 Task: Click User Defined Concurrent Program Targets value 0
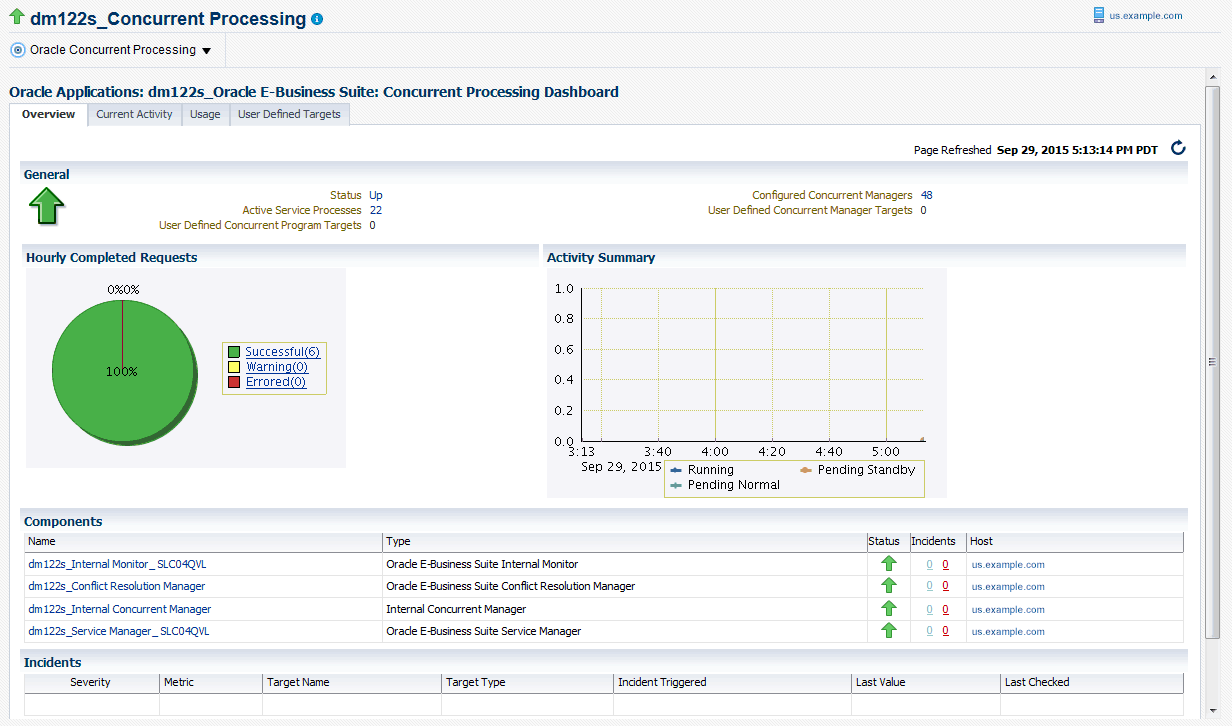tap(372, 225)
